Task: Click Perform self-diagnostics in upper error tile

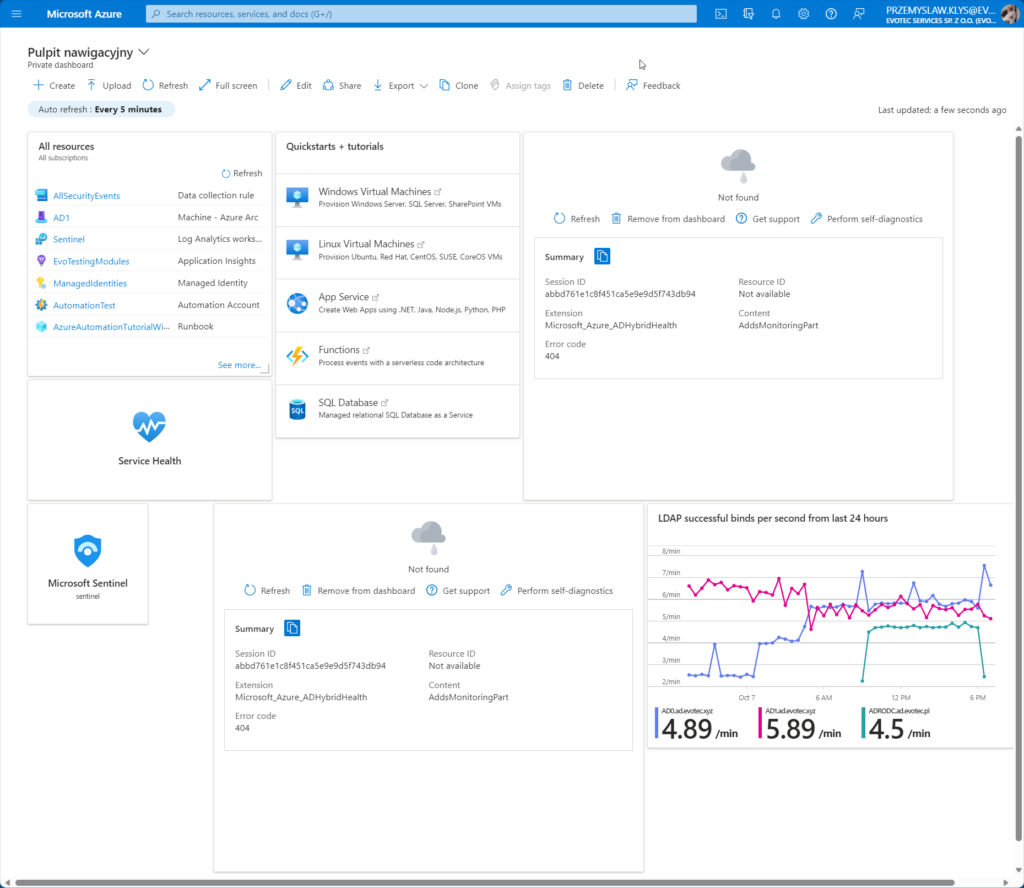Action: 866,219
